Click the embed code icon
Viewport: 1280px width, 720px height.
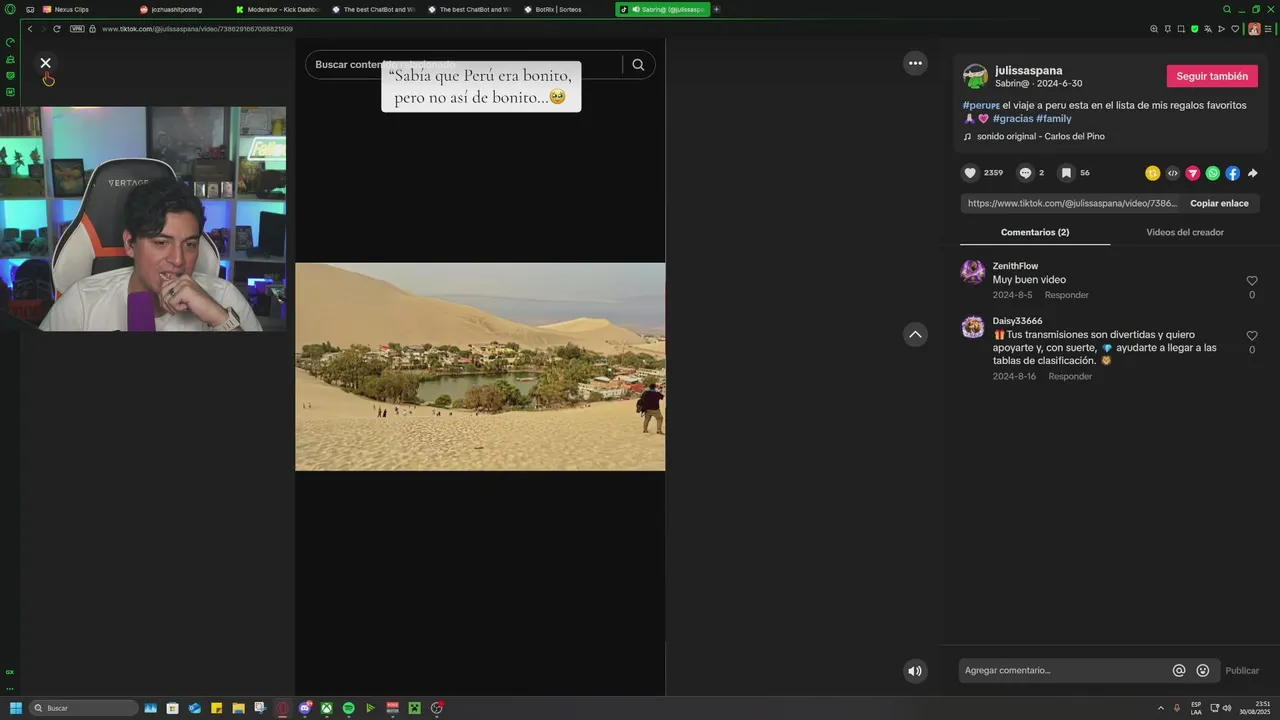point(1173,173)
